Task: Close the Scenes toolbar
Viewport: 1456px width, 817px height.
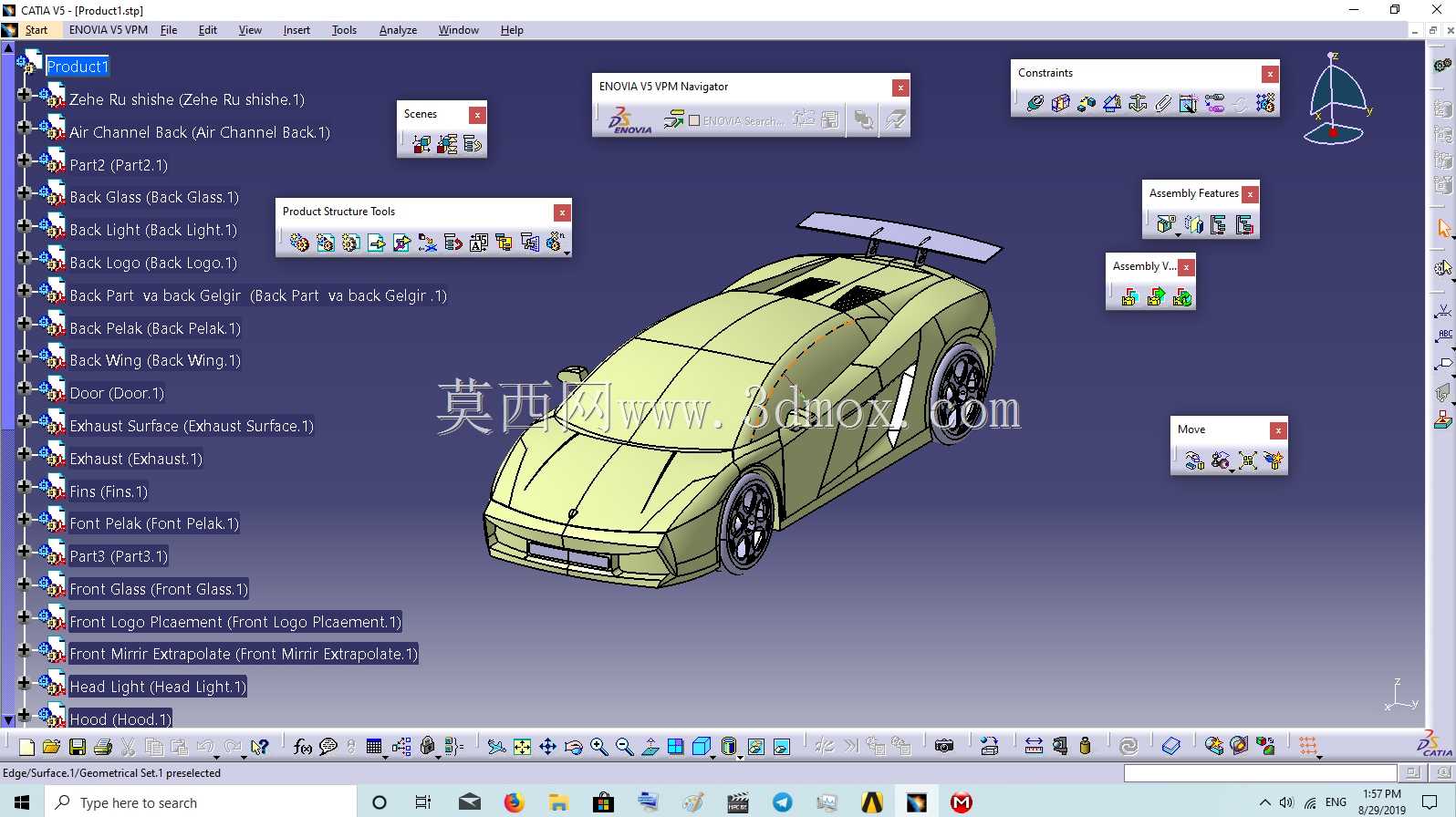Action: point(477,115)
